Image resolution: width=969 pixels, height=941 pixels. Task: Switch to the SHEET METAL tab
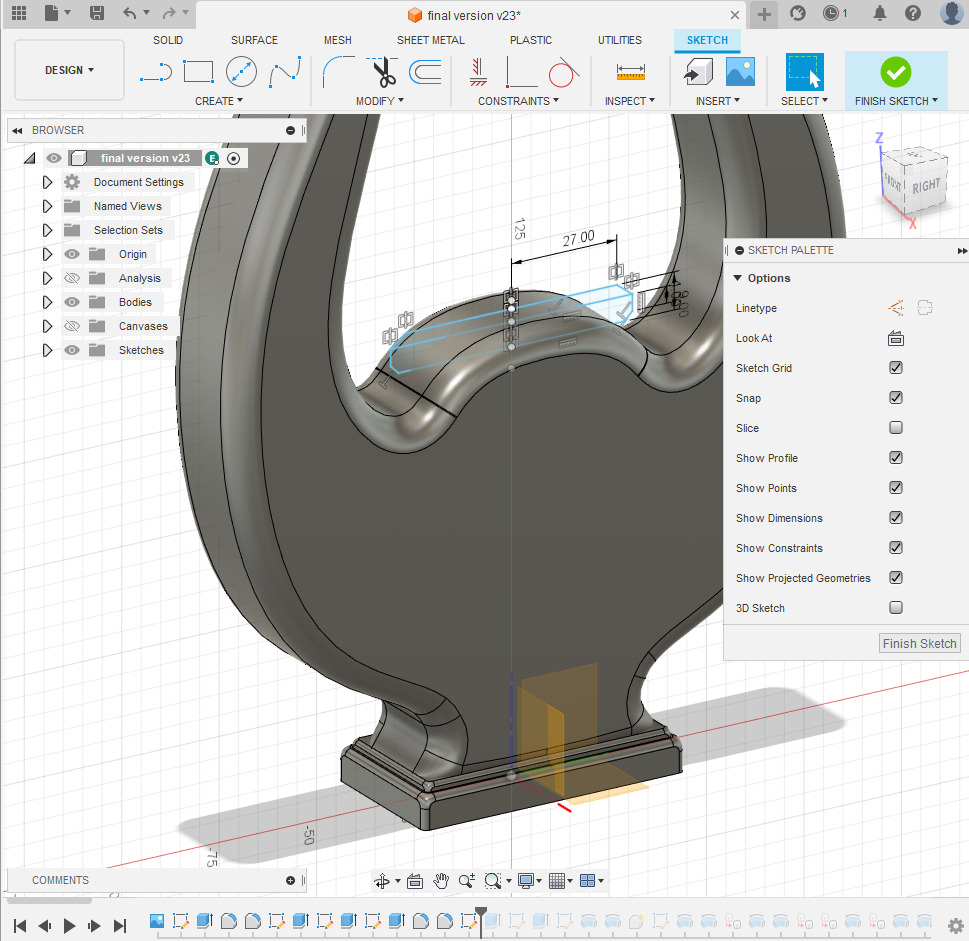(x=430, y=40)
